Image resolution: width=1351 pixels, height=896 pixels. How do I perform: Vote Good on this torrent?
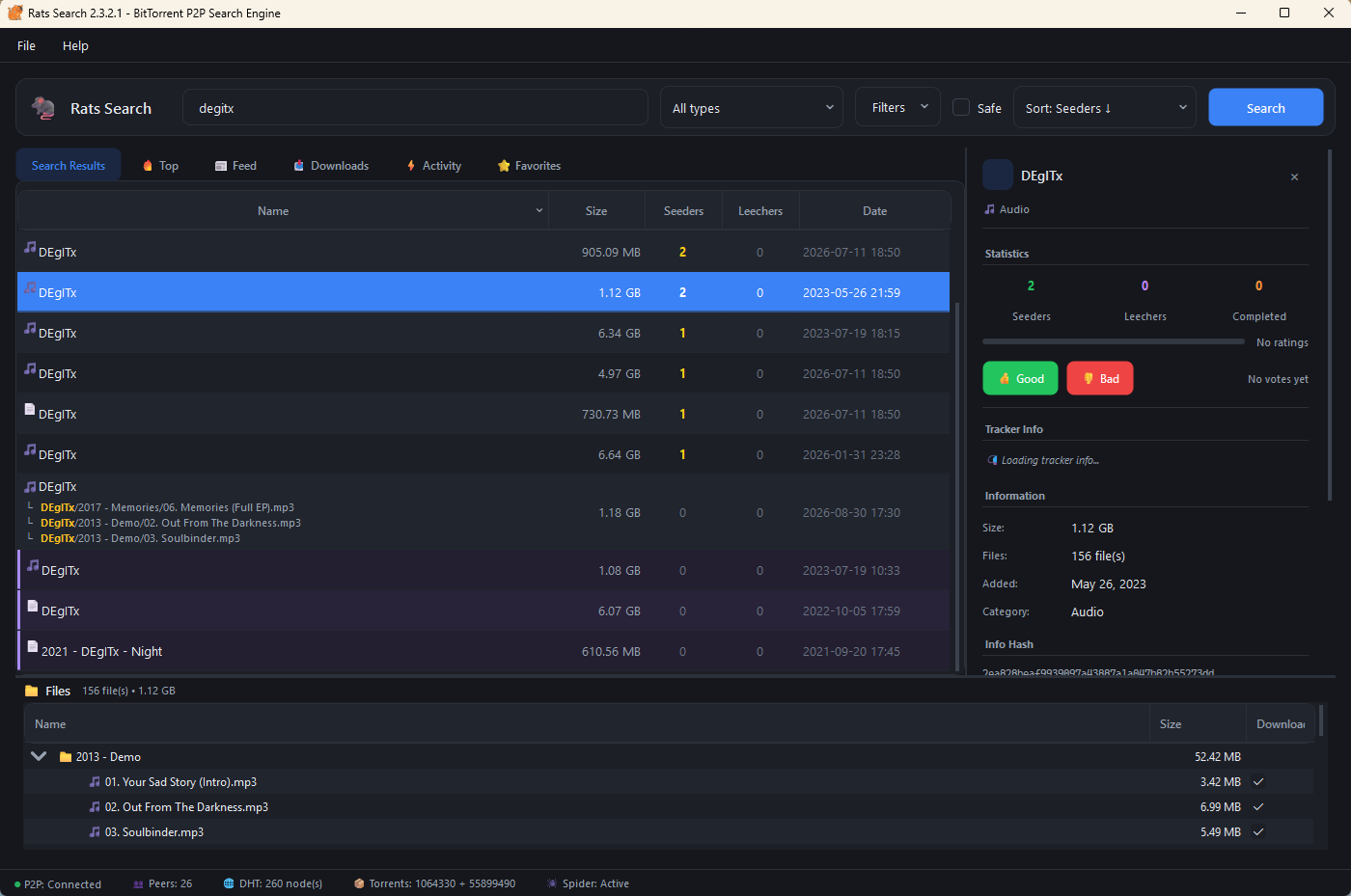(x=1020, y=379)
